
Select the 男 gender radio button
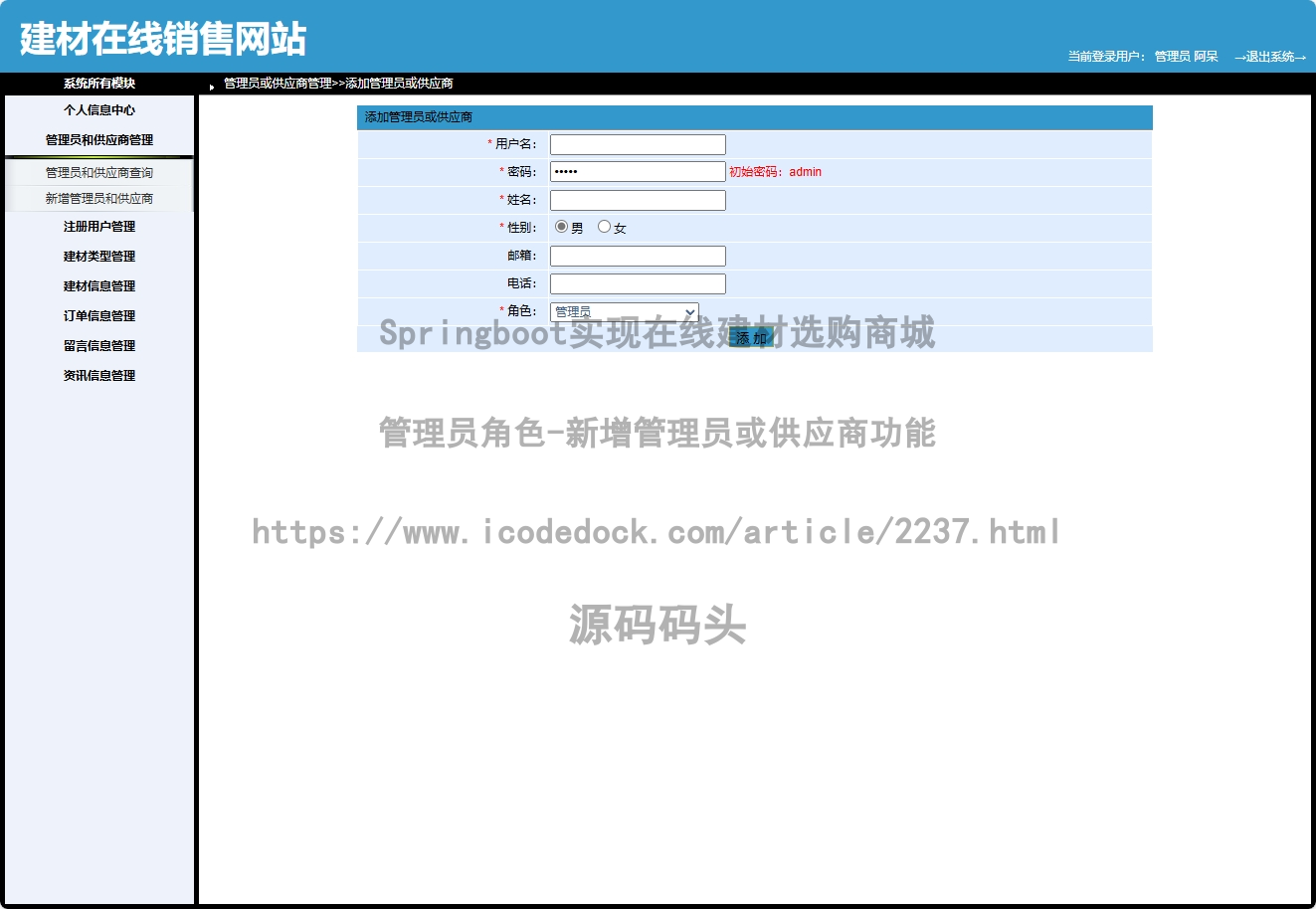click(x=561, y=227)
